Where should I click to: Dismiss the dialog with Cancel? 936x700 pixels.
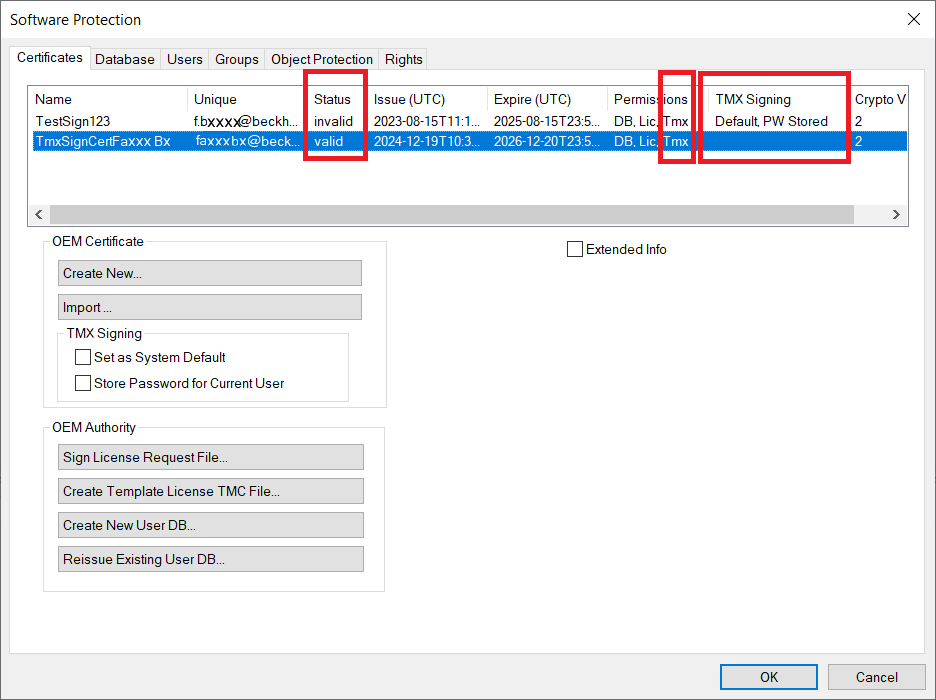point(876,677)
